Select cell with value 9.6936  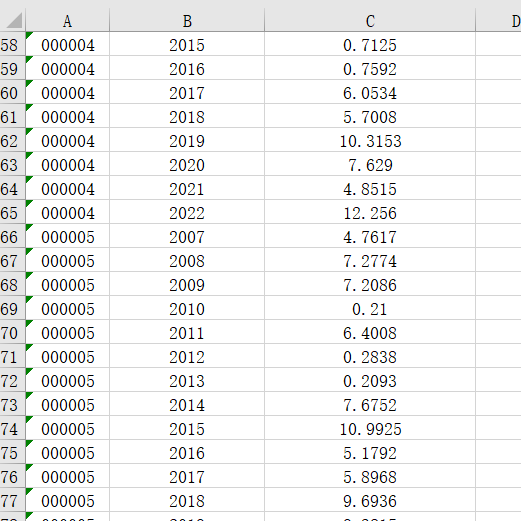click(370, 501)
